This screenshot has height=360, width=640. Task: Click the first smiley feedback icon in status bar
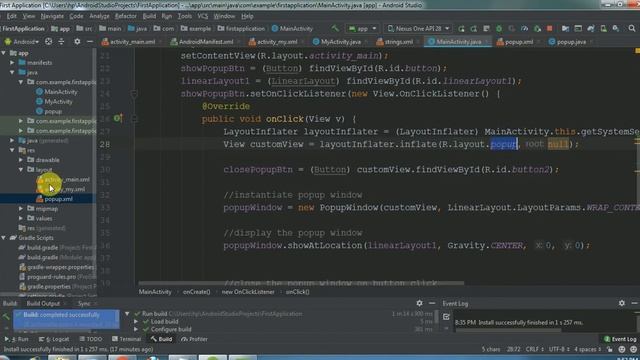[x=622, y=349]
